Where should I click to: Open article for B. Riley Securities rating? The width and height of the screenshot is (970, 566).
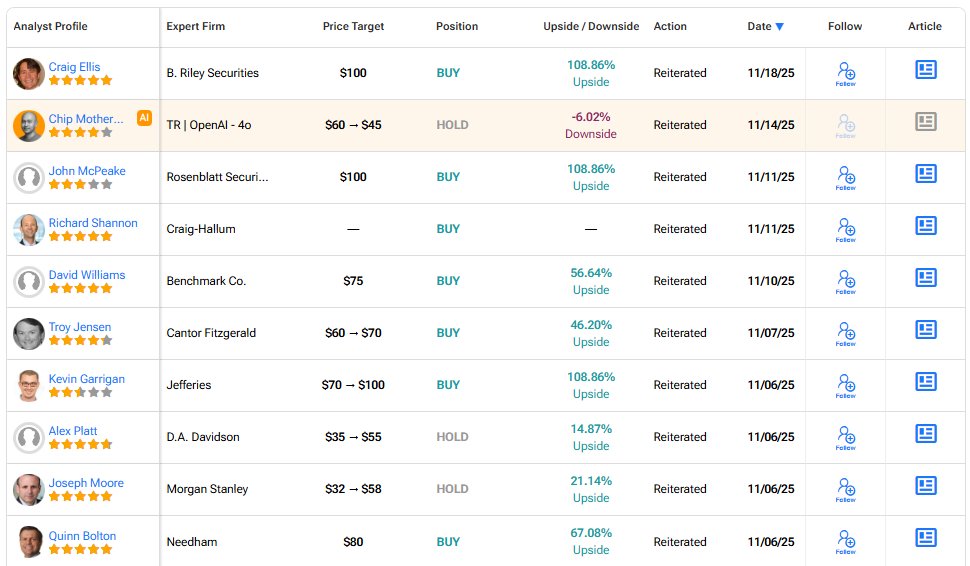925,69
